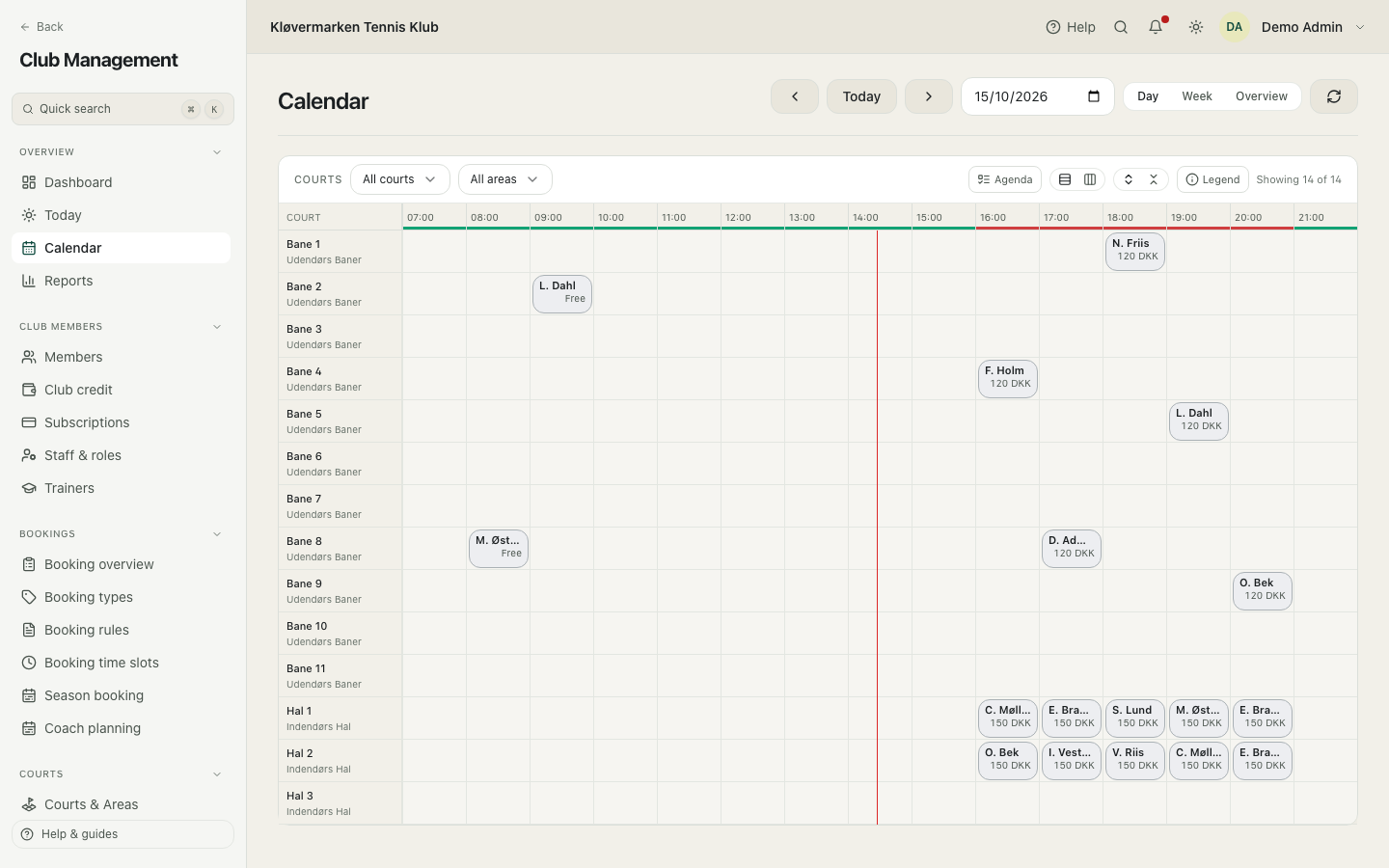Open Staff & roles page
The height and width of the screenshot is (868, 1389).
[x=121, y=455]
